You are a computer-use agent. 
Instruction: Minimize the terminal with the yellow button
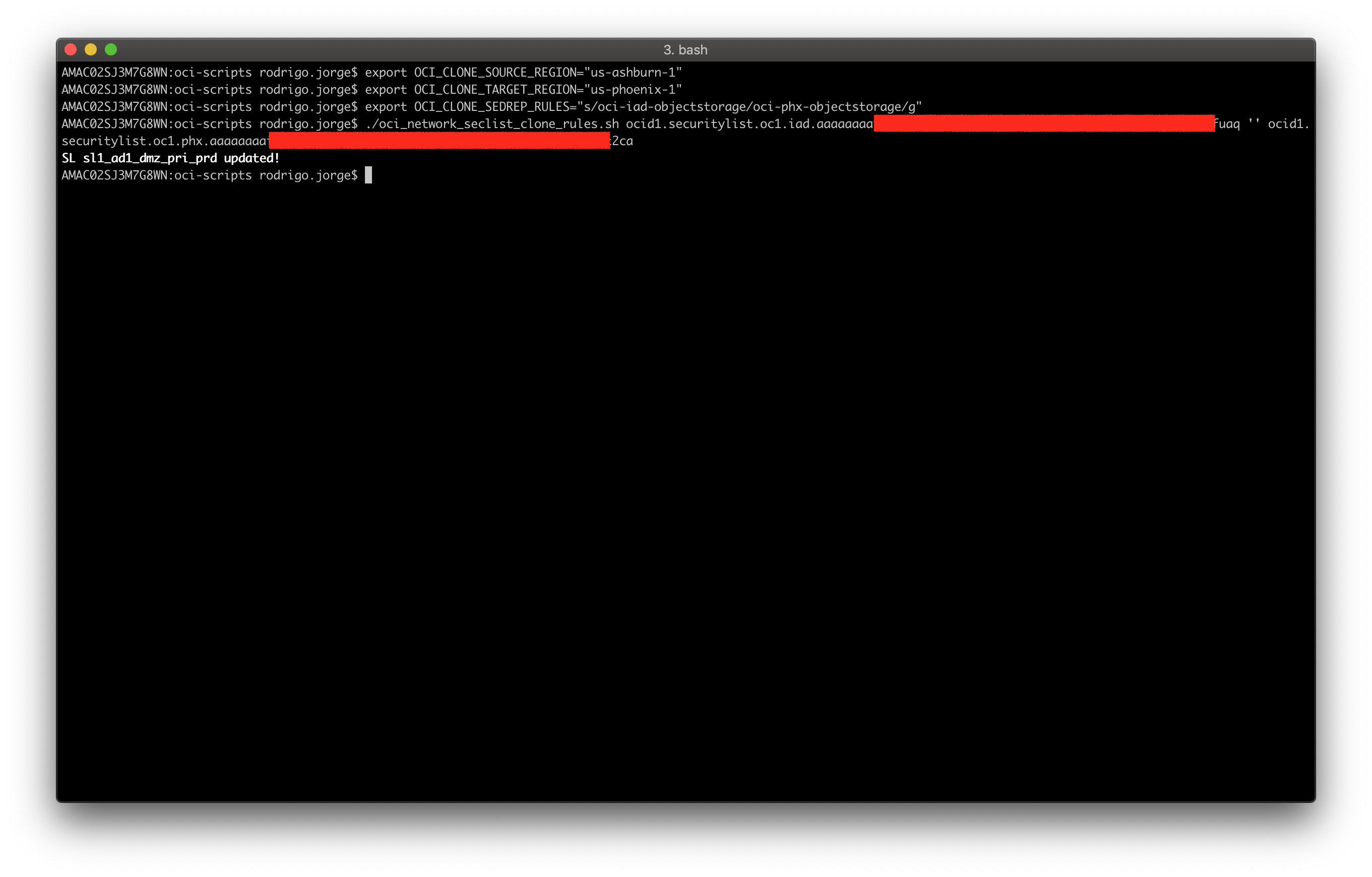click(91, 49)
